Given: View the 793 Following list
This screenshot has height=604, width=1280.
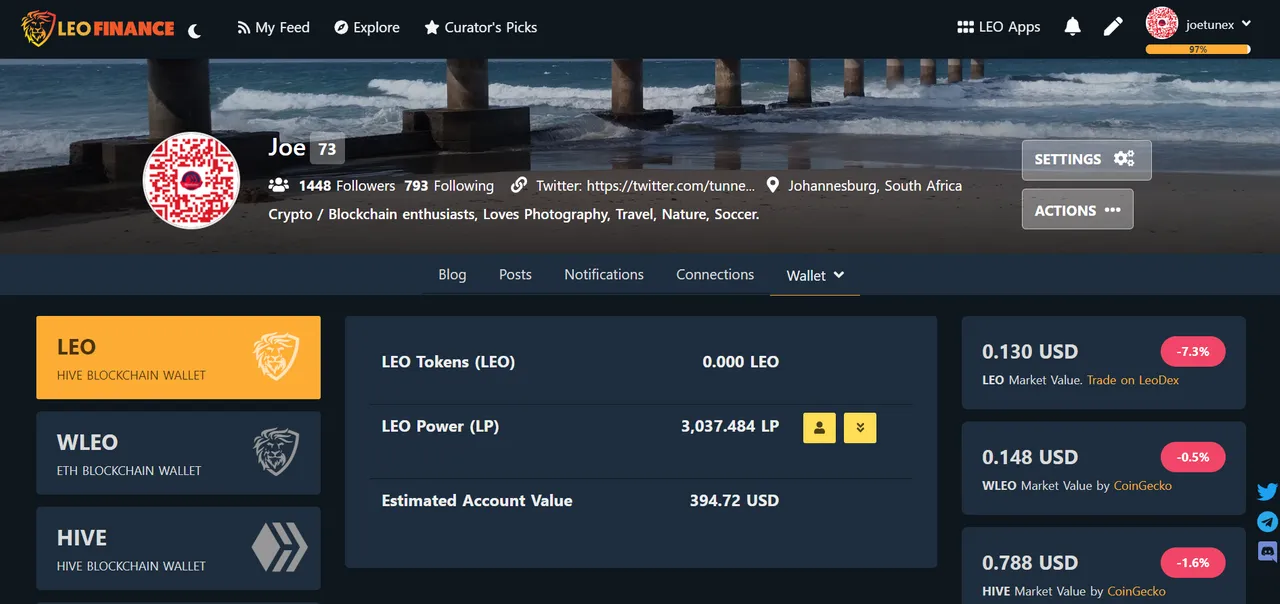Looking at the screenshot, I should pyautogui.click(x=449, y=186).
